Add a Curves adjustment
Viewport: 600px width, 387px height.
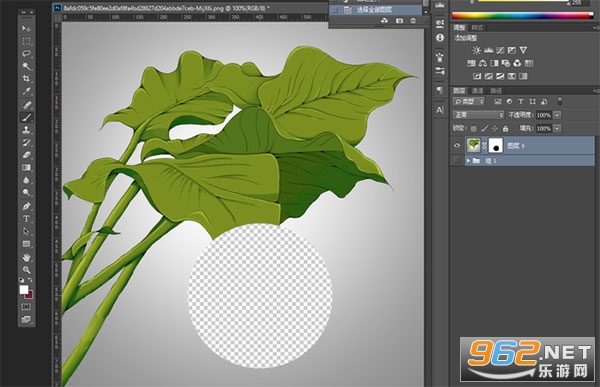pyautogui.click(x=500, y=50)
